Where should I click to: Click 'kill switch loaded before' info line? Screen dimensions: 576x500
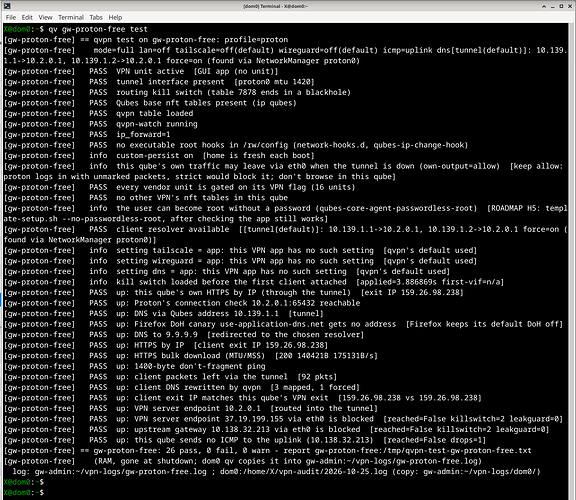click(254, 282)
